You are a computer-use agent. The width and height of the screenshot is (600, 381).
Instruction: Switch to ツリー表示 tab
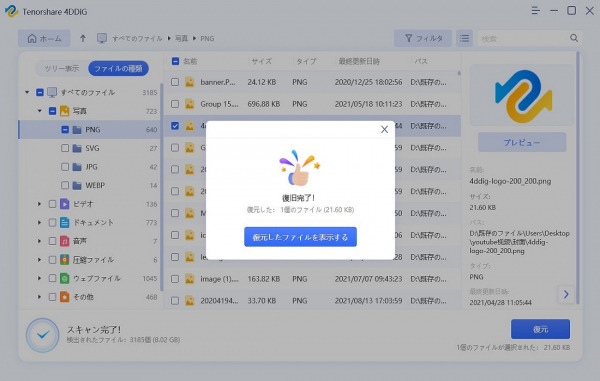62,68
